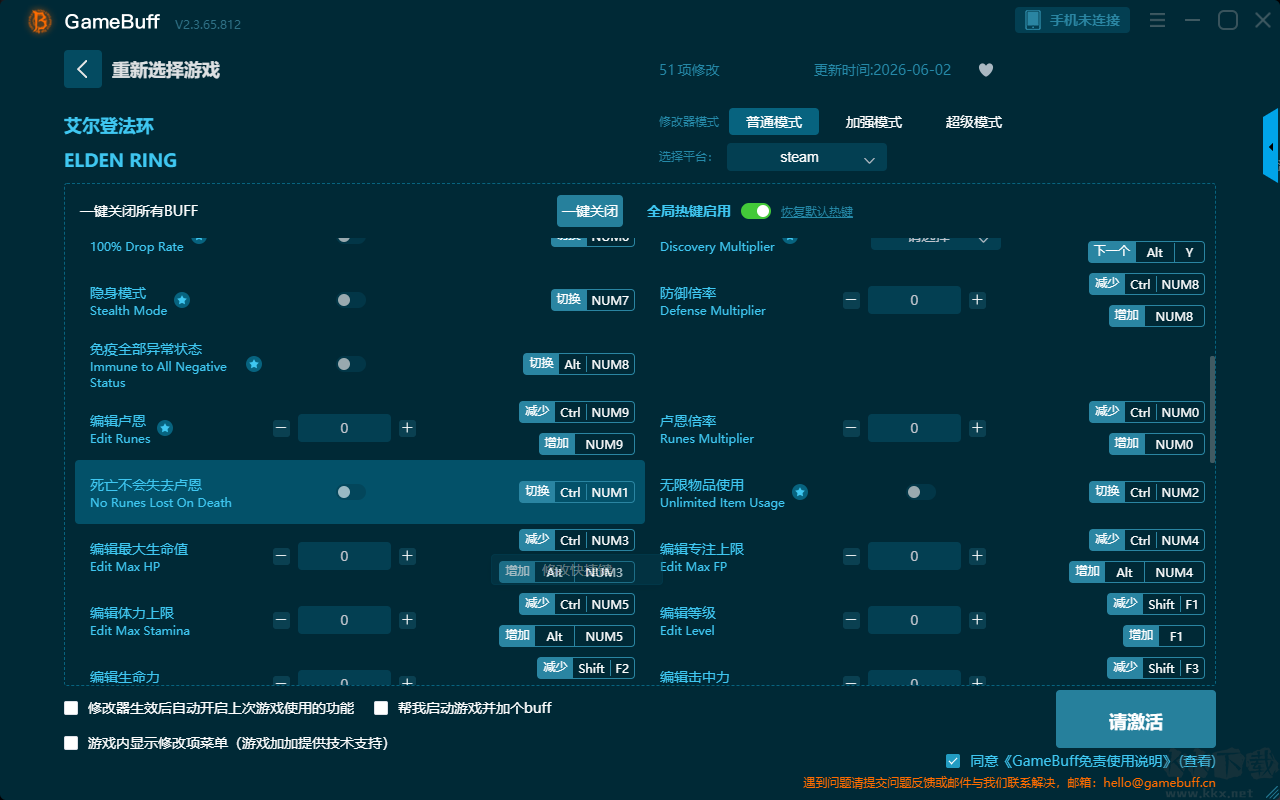Increase Edit Level with plus icon

[x=977, y=620]
